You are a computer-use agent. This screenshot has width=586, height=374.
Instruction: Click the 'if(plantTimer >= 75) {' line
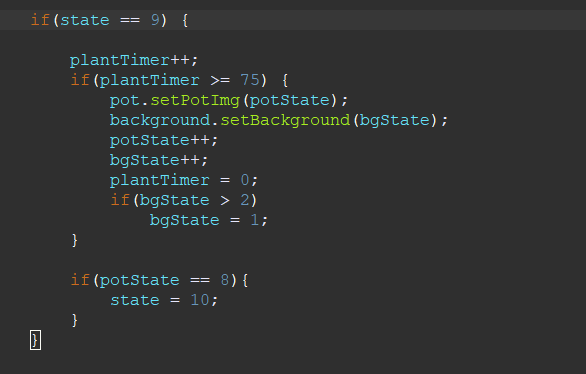click(179, 80)
